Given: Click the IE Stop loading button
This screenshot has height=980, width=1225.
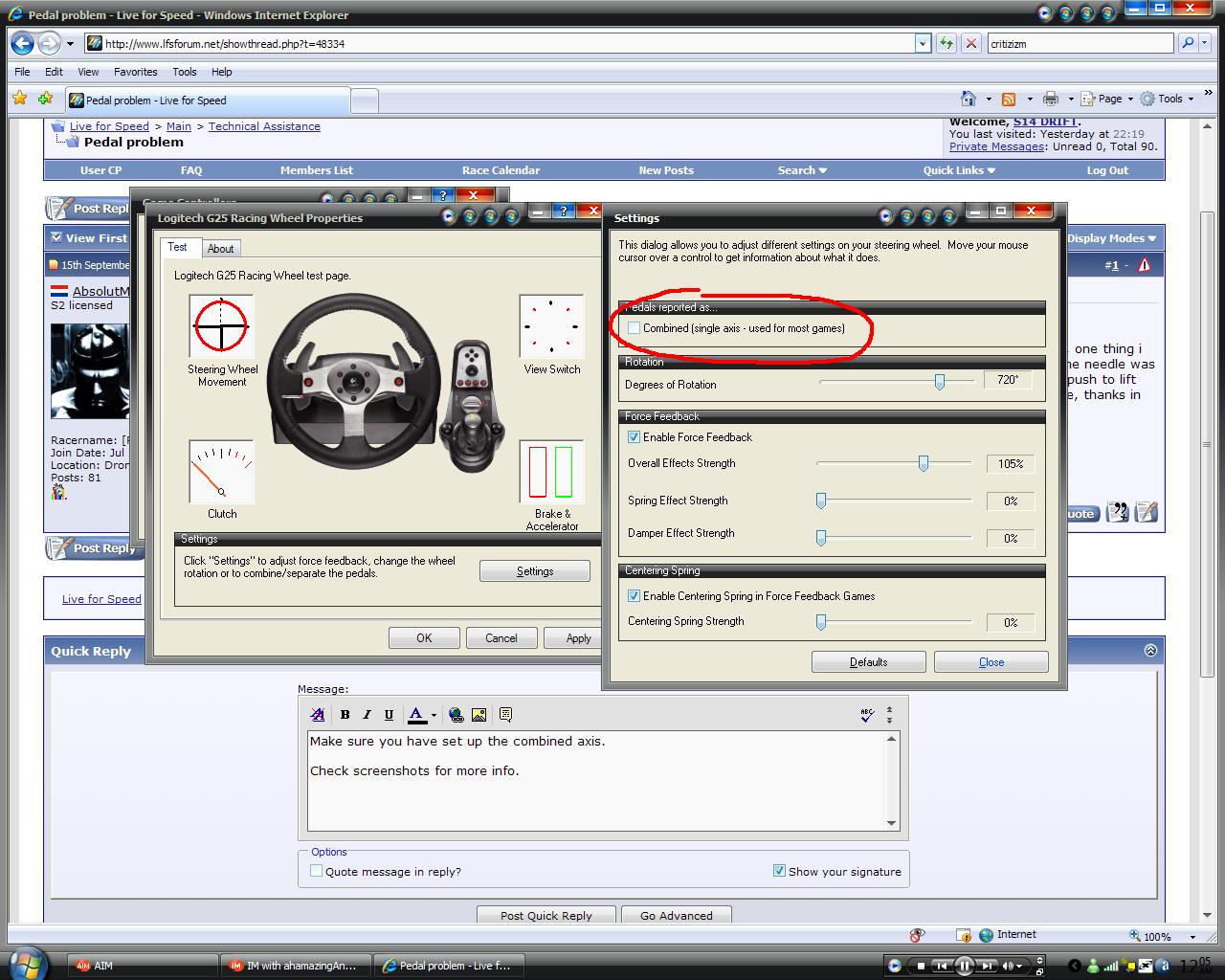Looking at the screenshot, I should pos(970,43).
